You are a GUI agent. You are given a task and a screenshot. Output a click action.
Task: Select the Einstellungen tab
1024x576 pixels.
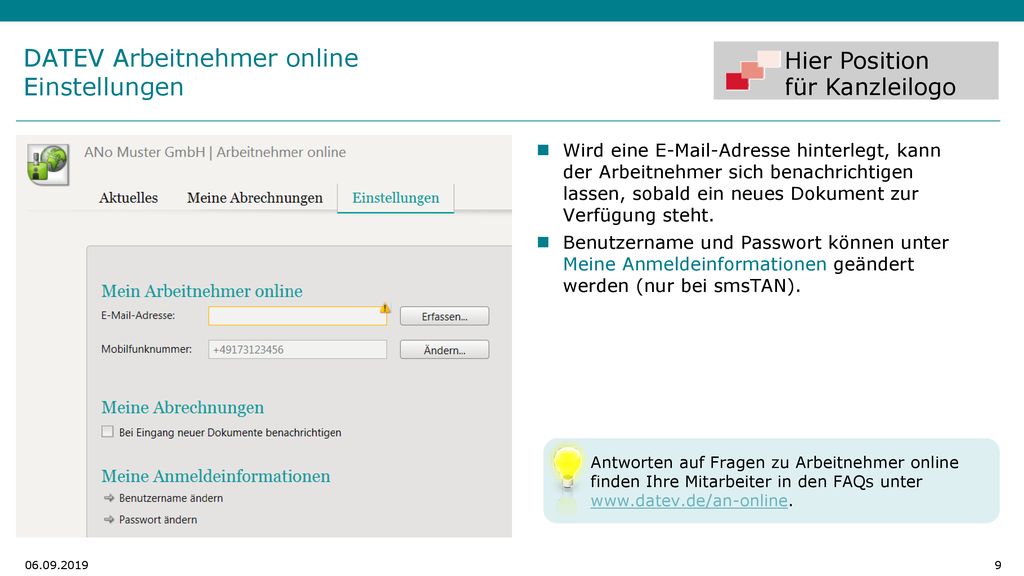tap(396, 198)
